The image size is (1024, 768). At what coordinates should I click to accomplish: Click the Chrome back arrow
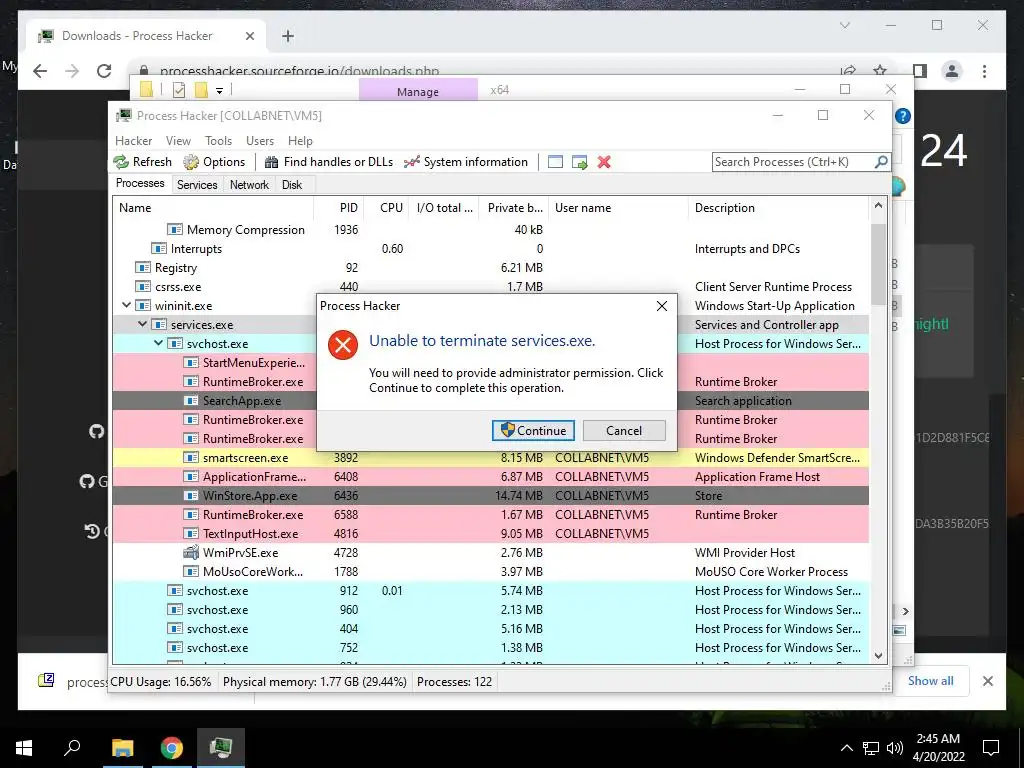tap(40, 71)
